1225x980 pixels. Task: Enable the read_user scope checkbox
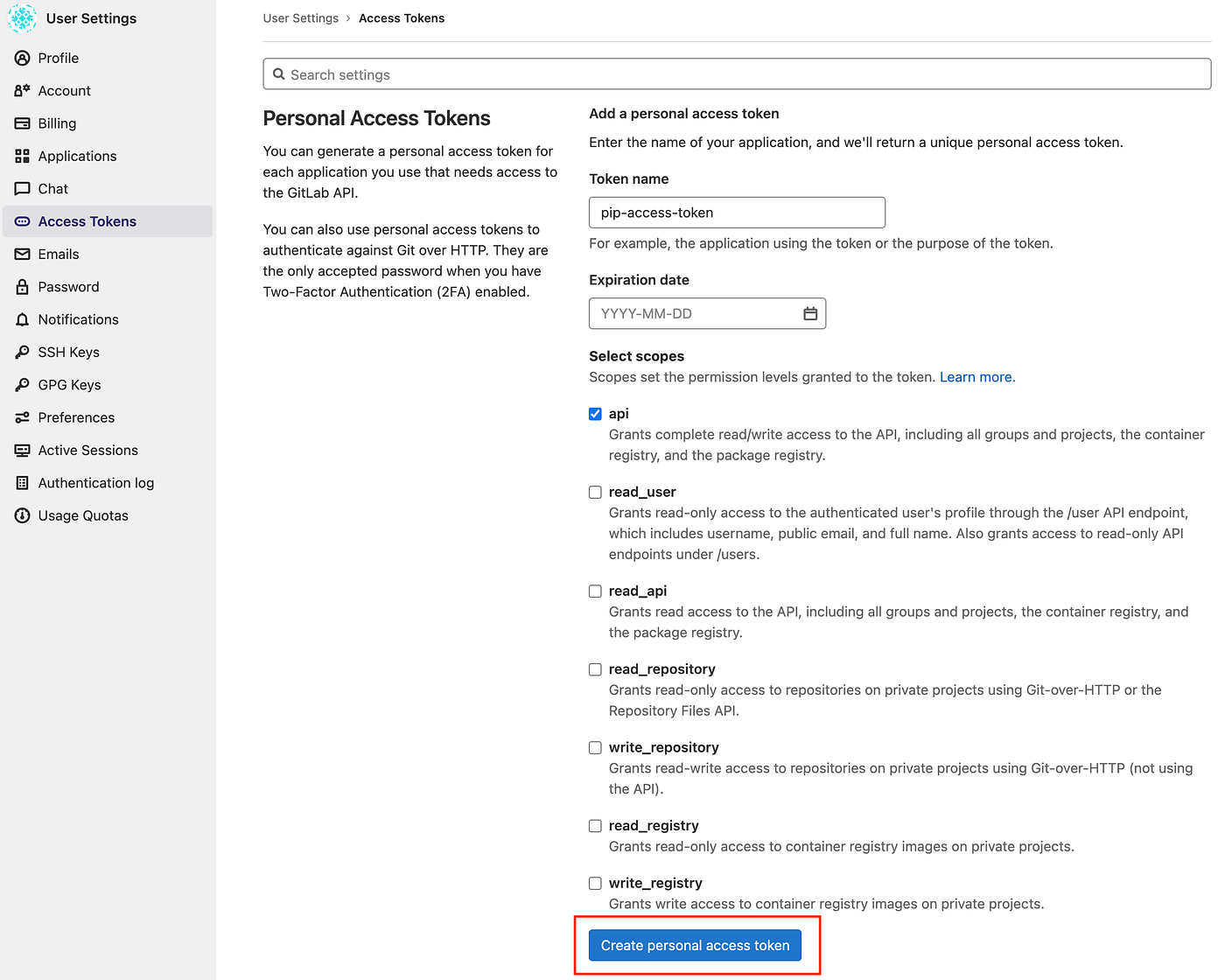click(595, 493)
